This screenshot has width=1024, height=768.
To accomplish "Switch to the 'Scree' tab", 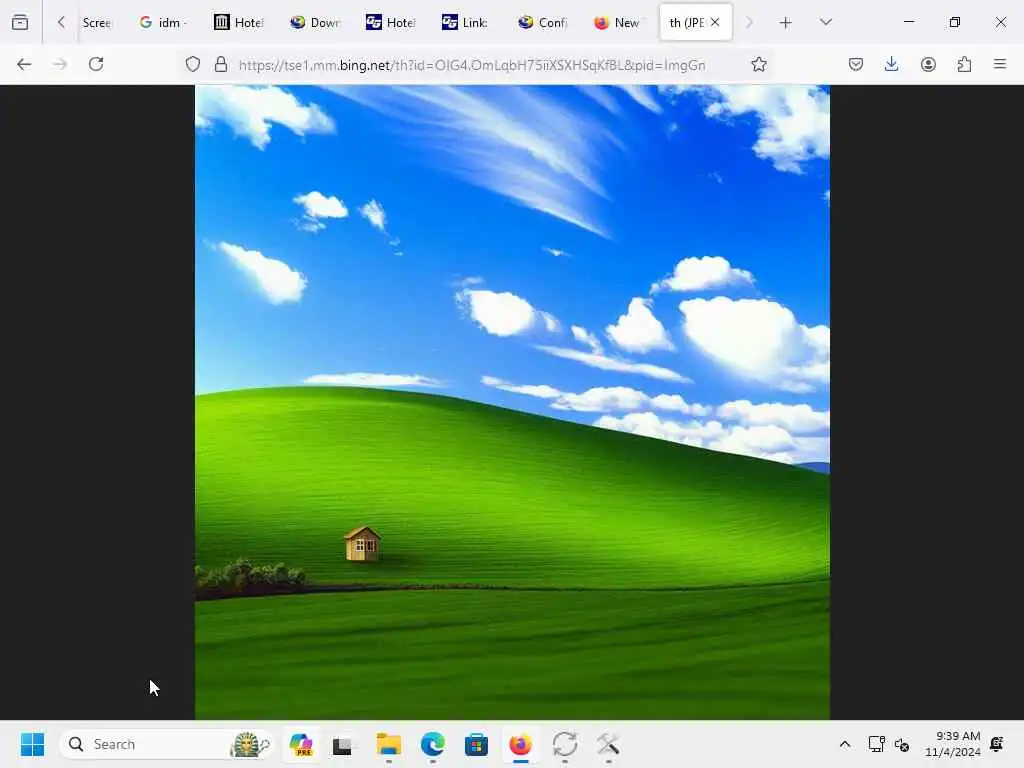I will coord(97,22).
